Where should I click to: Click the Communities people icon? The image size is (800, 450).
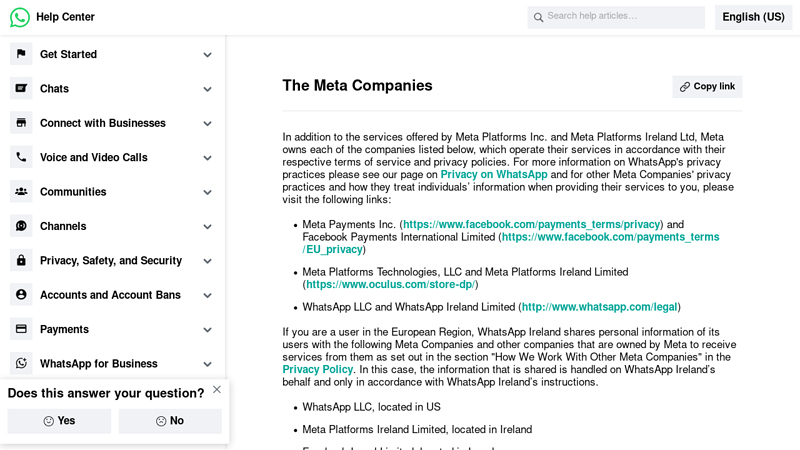click(21, 191)
